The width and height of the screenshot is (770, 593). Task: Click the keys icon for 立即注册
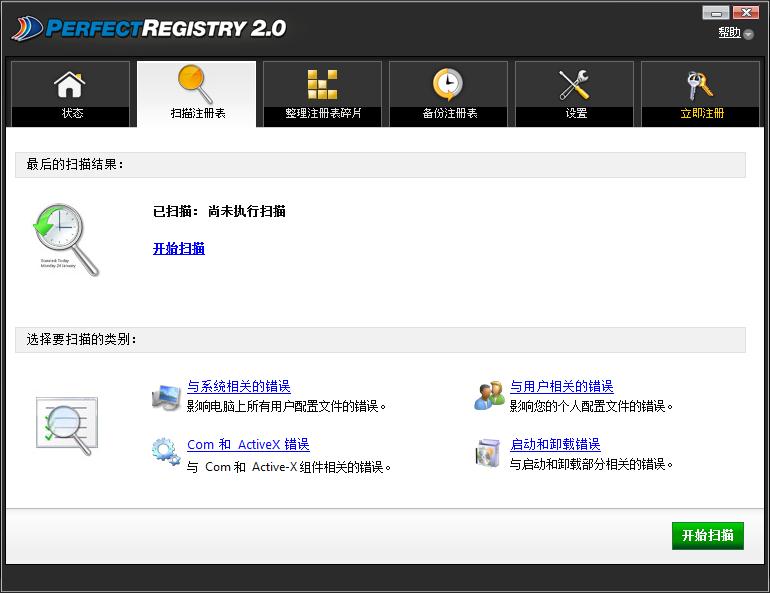[x=700, y=84]
